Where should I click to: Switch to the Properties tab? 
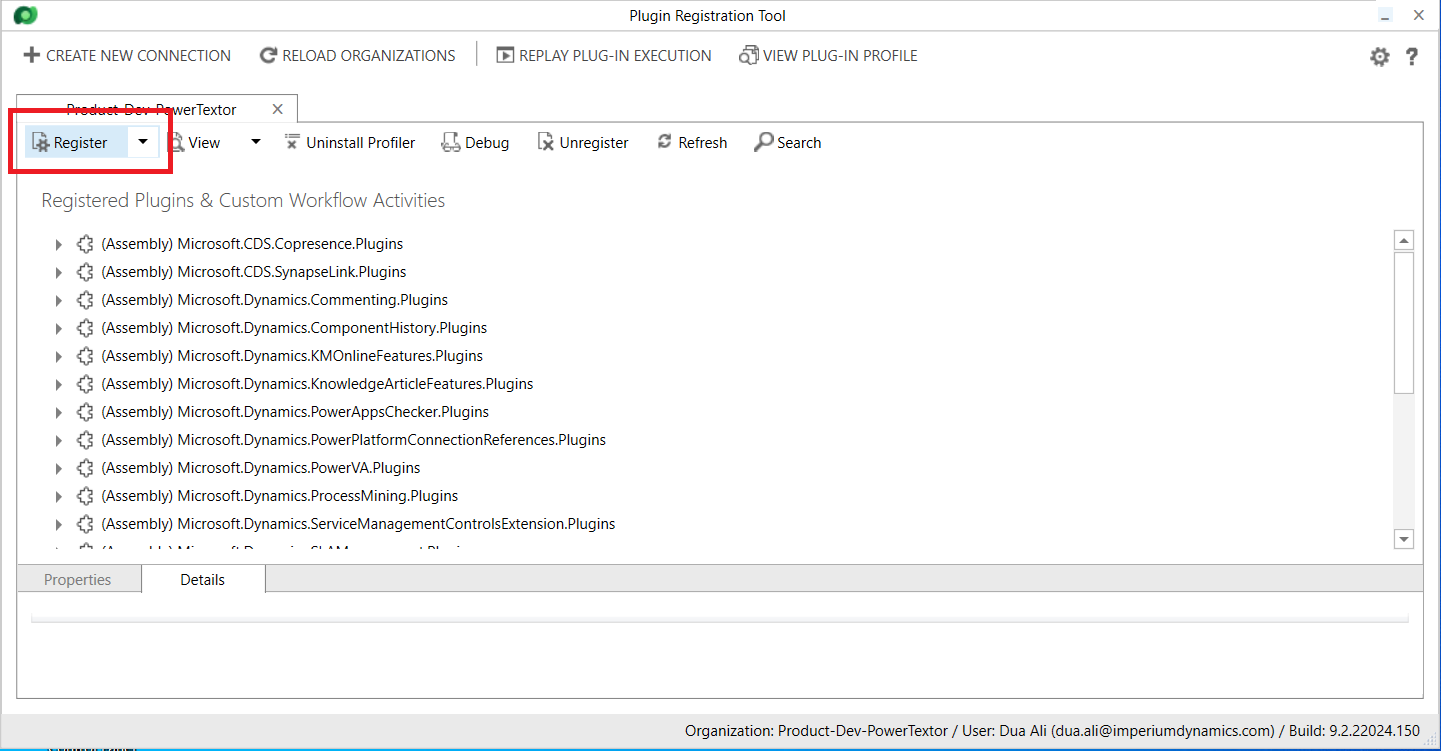click(78, 580)
